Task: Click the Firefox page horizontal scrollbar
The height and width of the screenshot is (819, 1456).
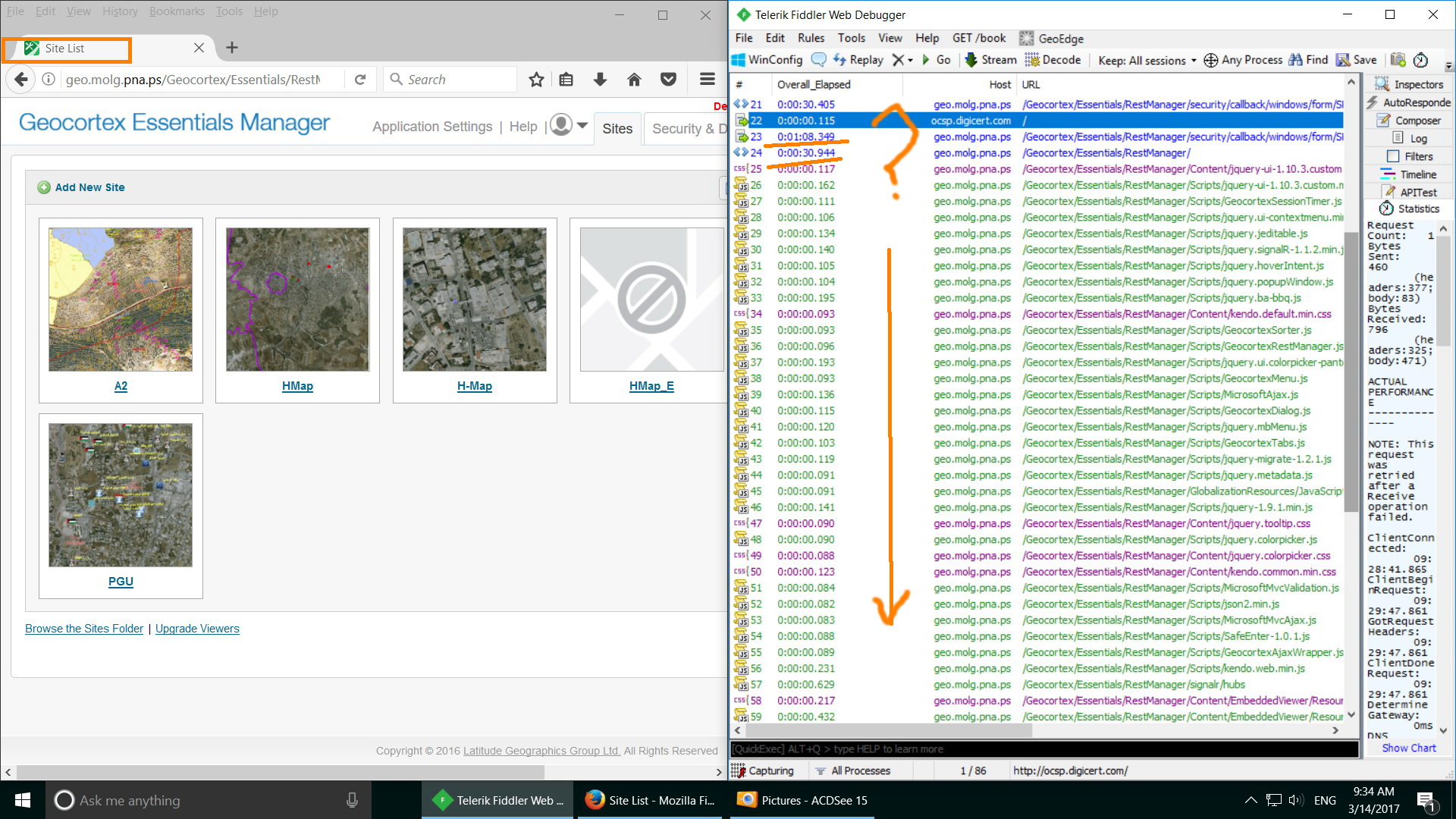Action: coord(281,772)
